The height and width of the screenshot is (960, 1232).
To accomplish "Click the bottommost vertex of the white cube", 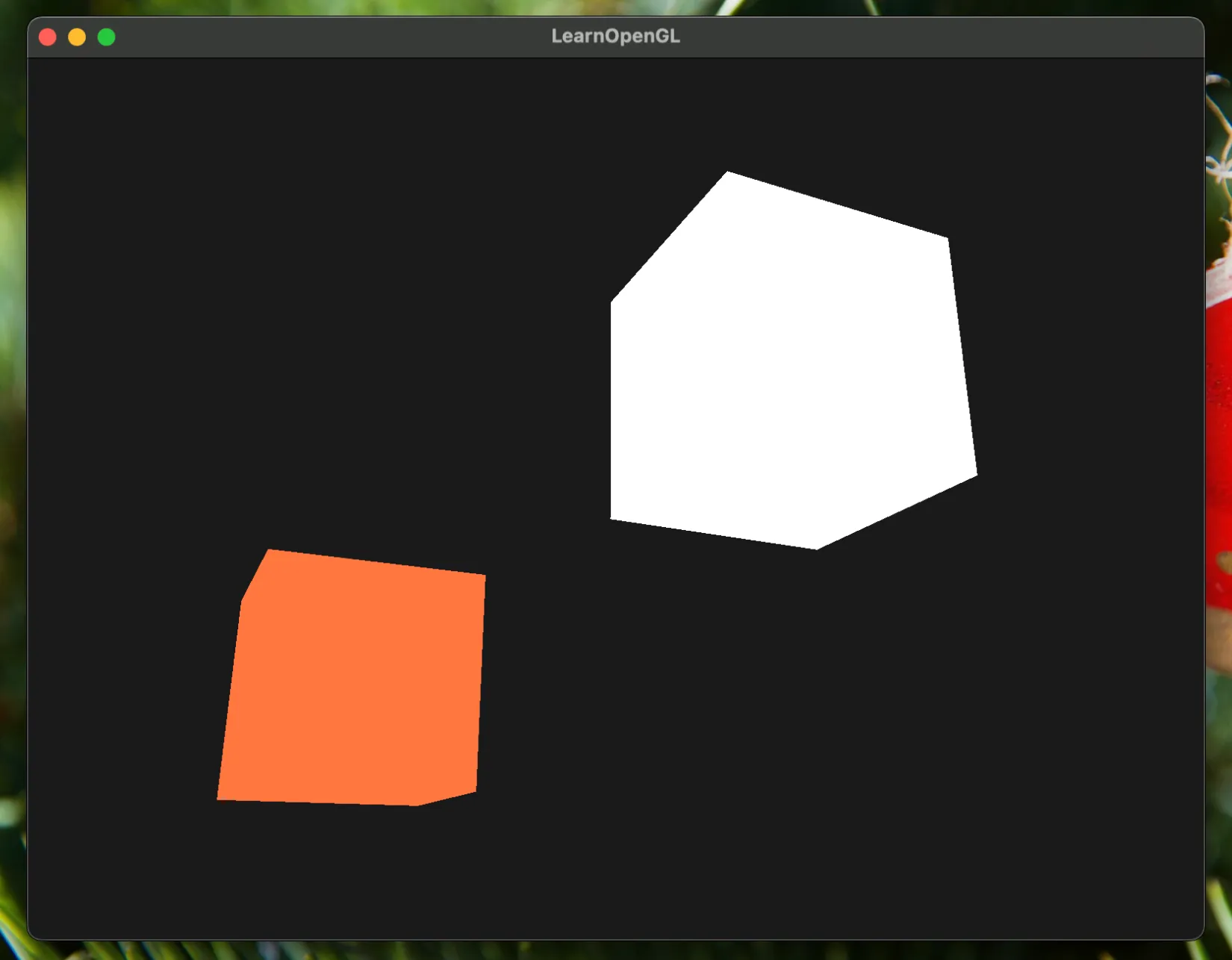I will [x=816, y=549].
